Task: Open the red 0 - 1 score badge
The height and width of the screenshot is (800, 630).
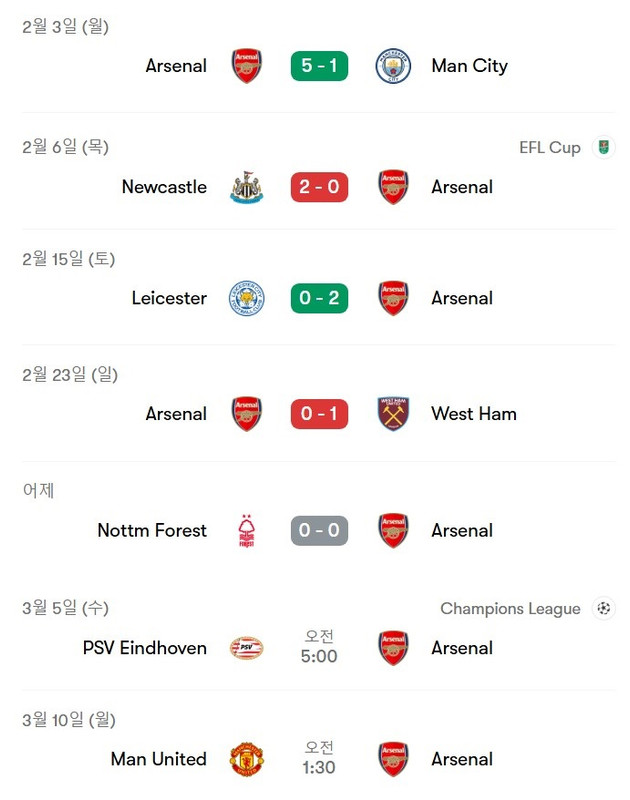Action: click(x=319, y=414)
